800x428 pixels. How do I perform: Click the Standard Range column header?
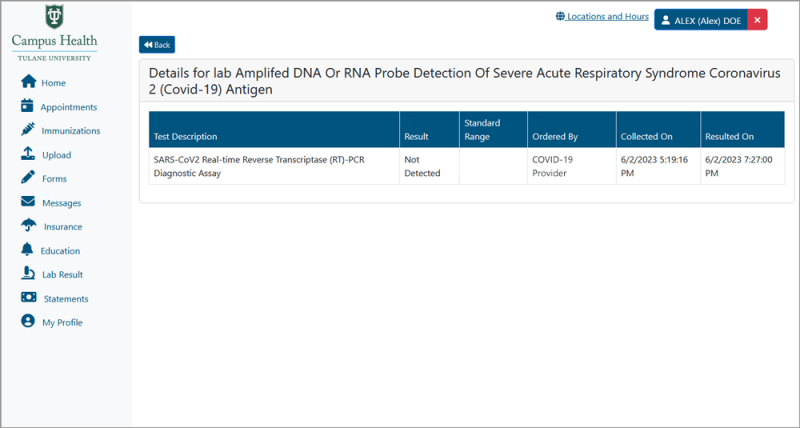(x=493, y=130)
